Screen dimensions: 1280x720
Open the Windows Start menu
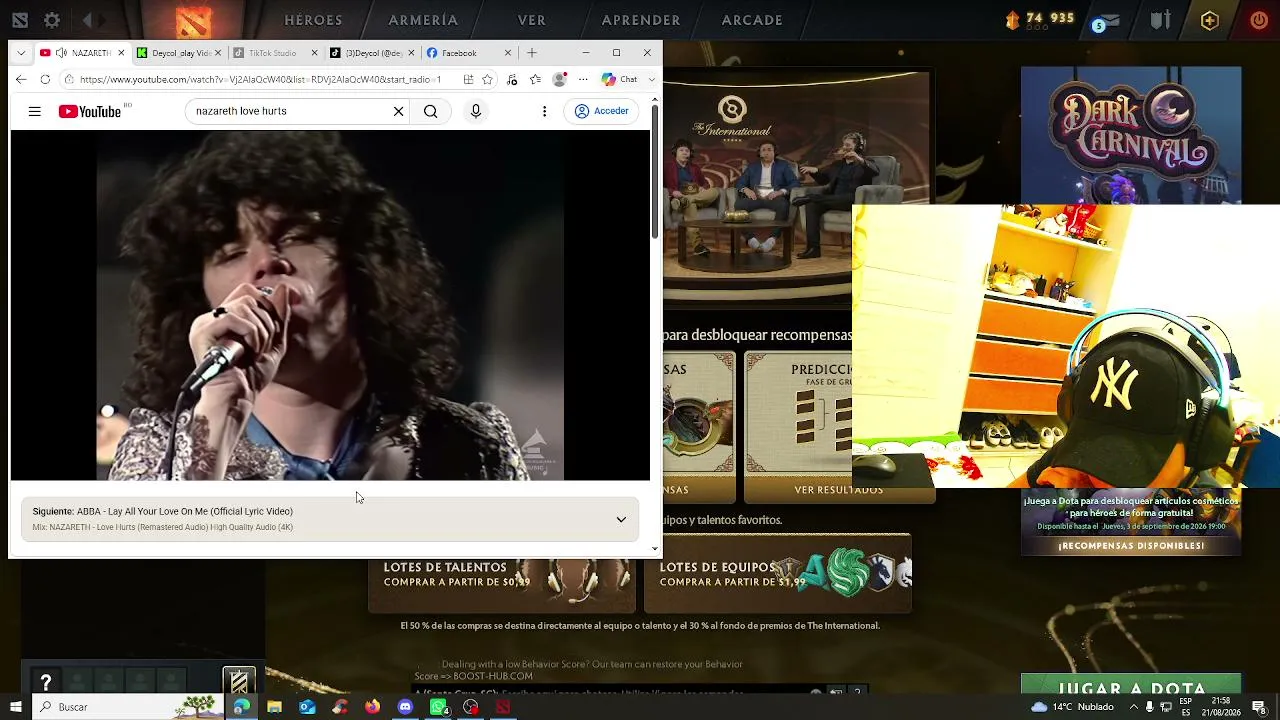point(16,707)
